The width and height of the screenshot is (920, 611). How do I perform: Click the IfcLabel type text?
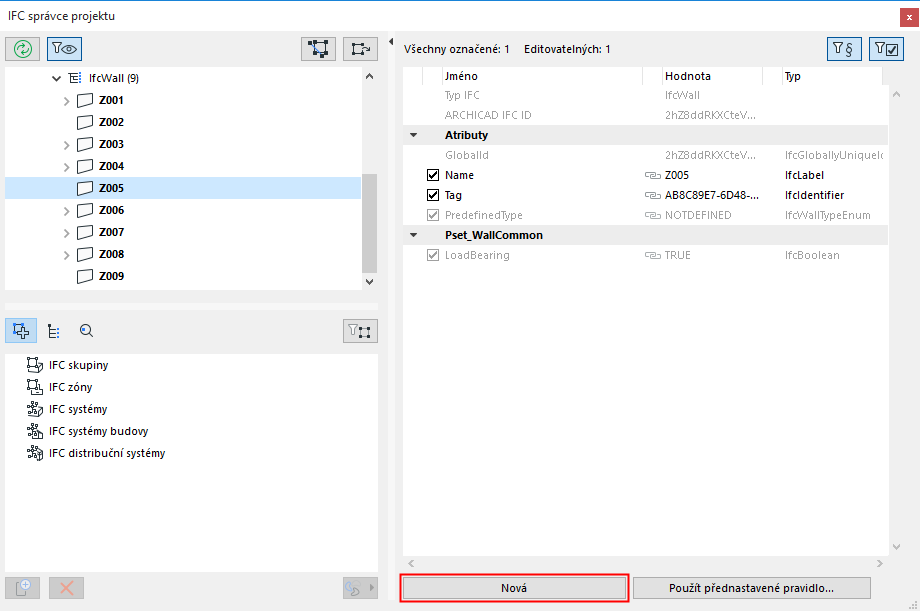click(804, 175)
